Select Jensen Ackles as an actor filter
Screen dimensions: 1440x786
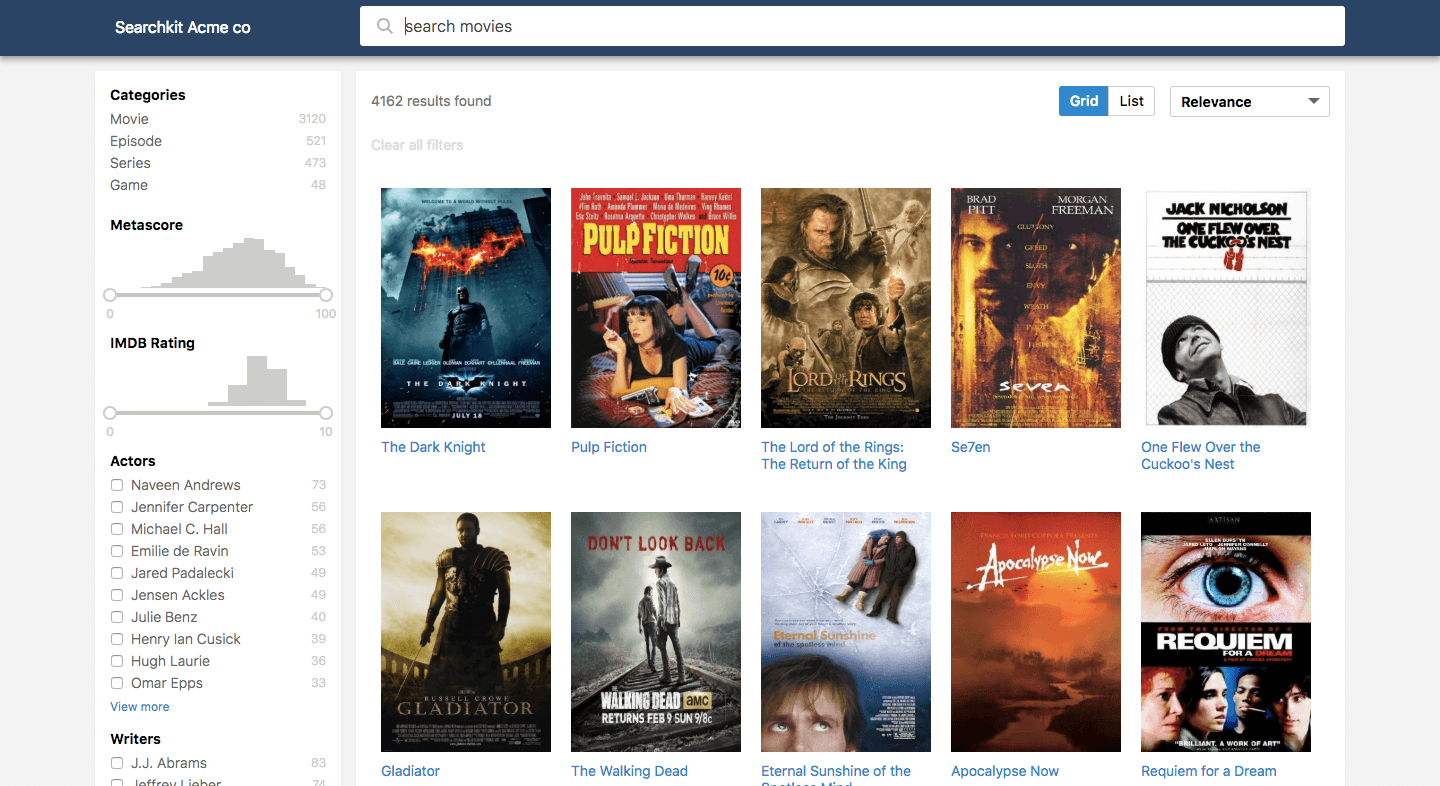click(x=116, y=595)
